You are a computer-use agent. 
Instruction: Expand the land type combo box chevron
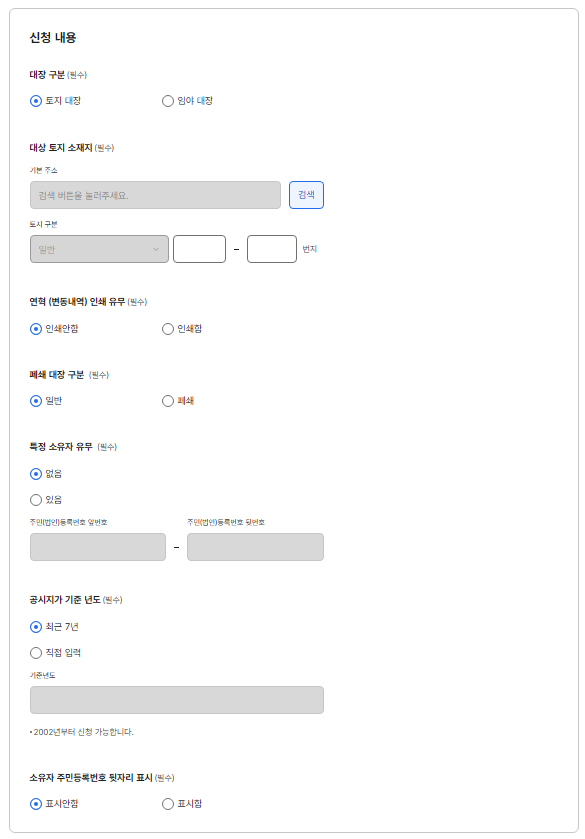158,247
